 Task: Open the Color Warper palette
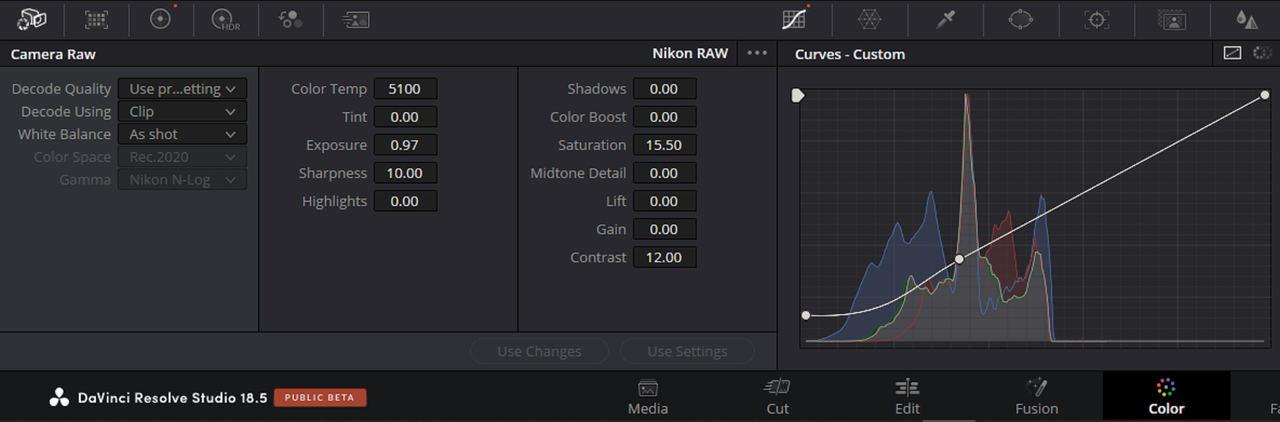870,19
